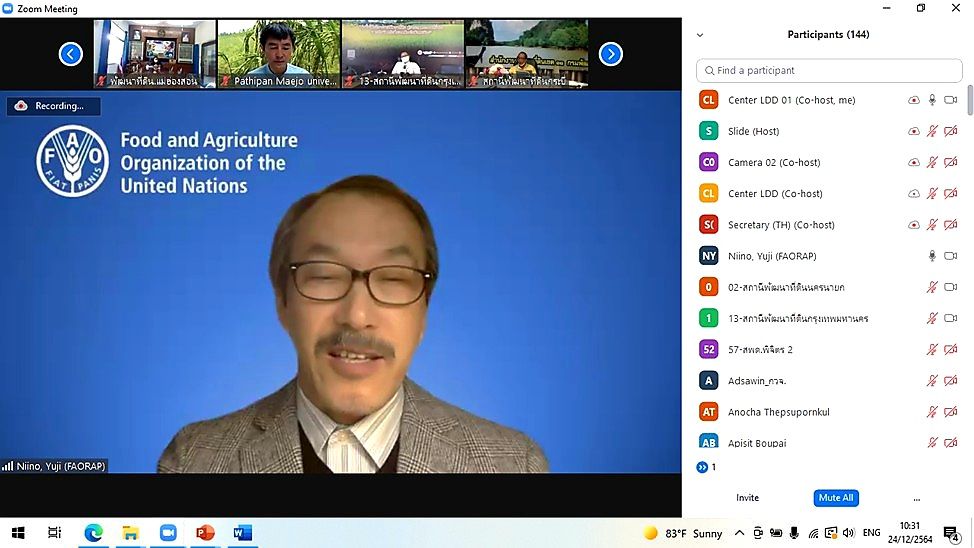Click video-off icon for Apisit Boupai
The height and width of the screenshot is (548, 974).
pos(950,442)
